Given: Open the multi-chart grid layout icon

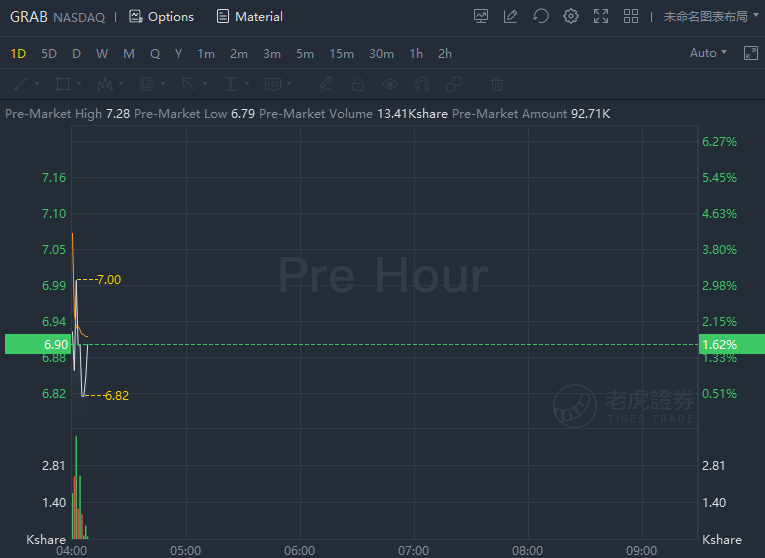Looking at the screenshot, I should click(x=631, y=16).
